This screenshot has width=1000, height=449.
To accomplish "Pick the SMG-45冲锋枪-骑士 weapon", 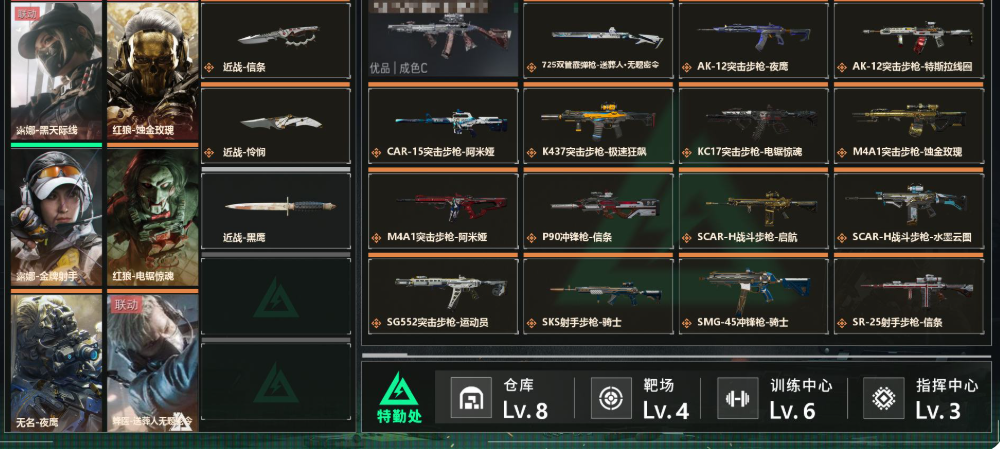I will 753,296.
